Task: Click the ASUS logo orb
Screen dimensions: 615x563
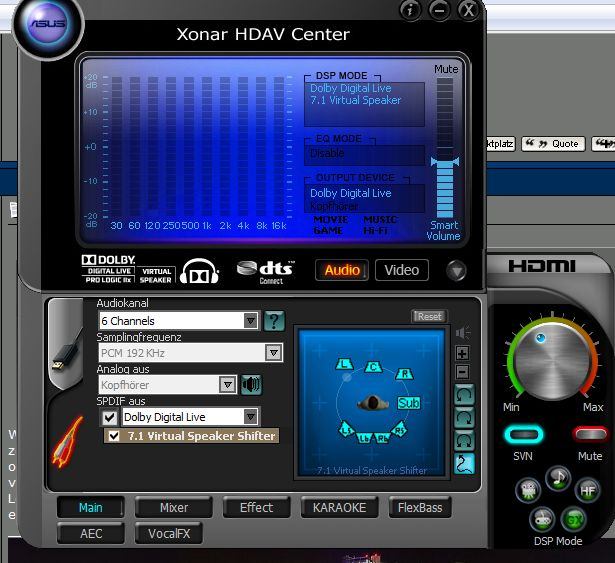Action: (48, 24)
